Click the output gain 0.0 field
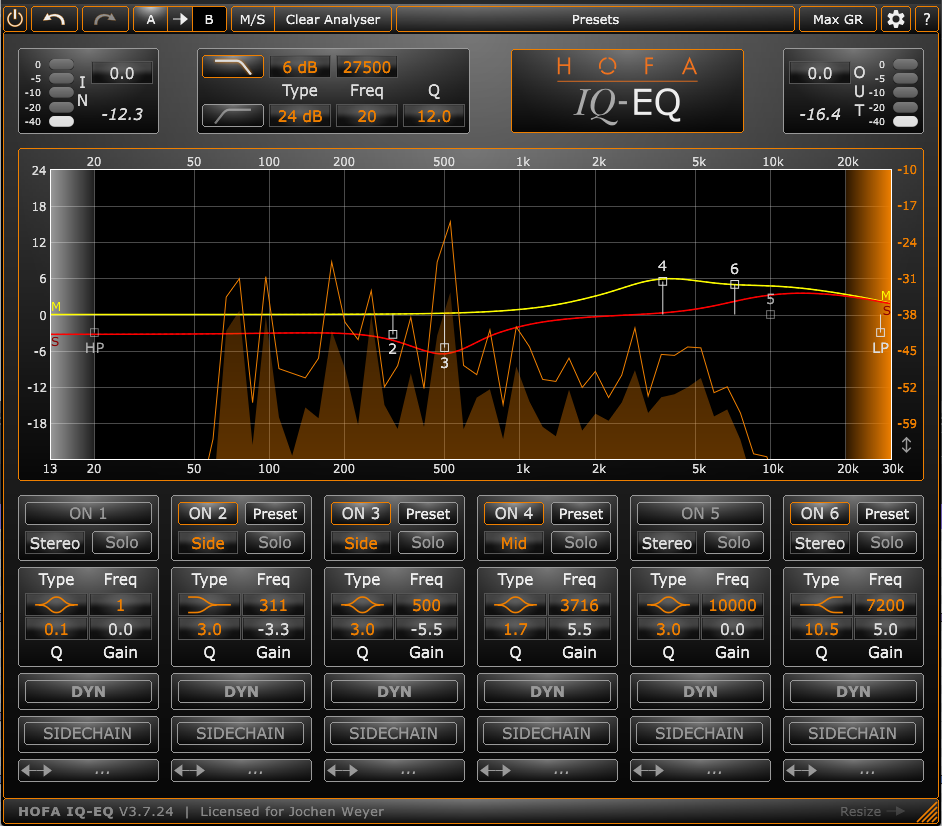Screen dimensions: 942x826 pos(819,73)
